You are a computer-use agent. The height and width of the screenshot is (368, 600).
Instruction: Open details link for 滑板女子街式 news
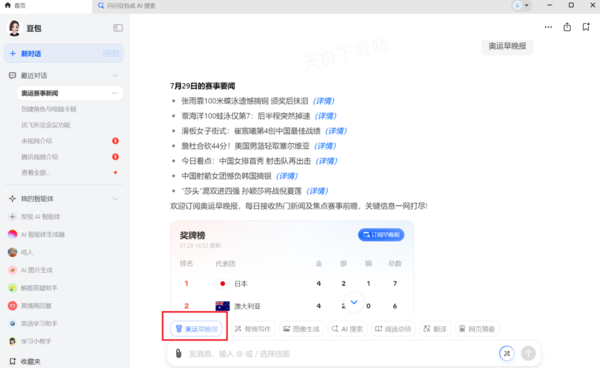[x=336, y=131]
